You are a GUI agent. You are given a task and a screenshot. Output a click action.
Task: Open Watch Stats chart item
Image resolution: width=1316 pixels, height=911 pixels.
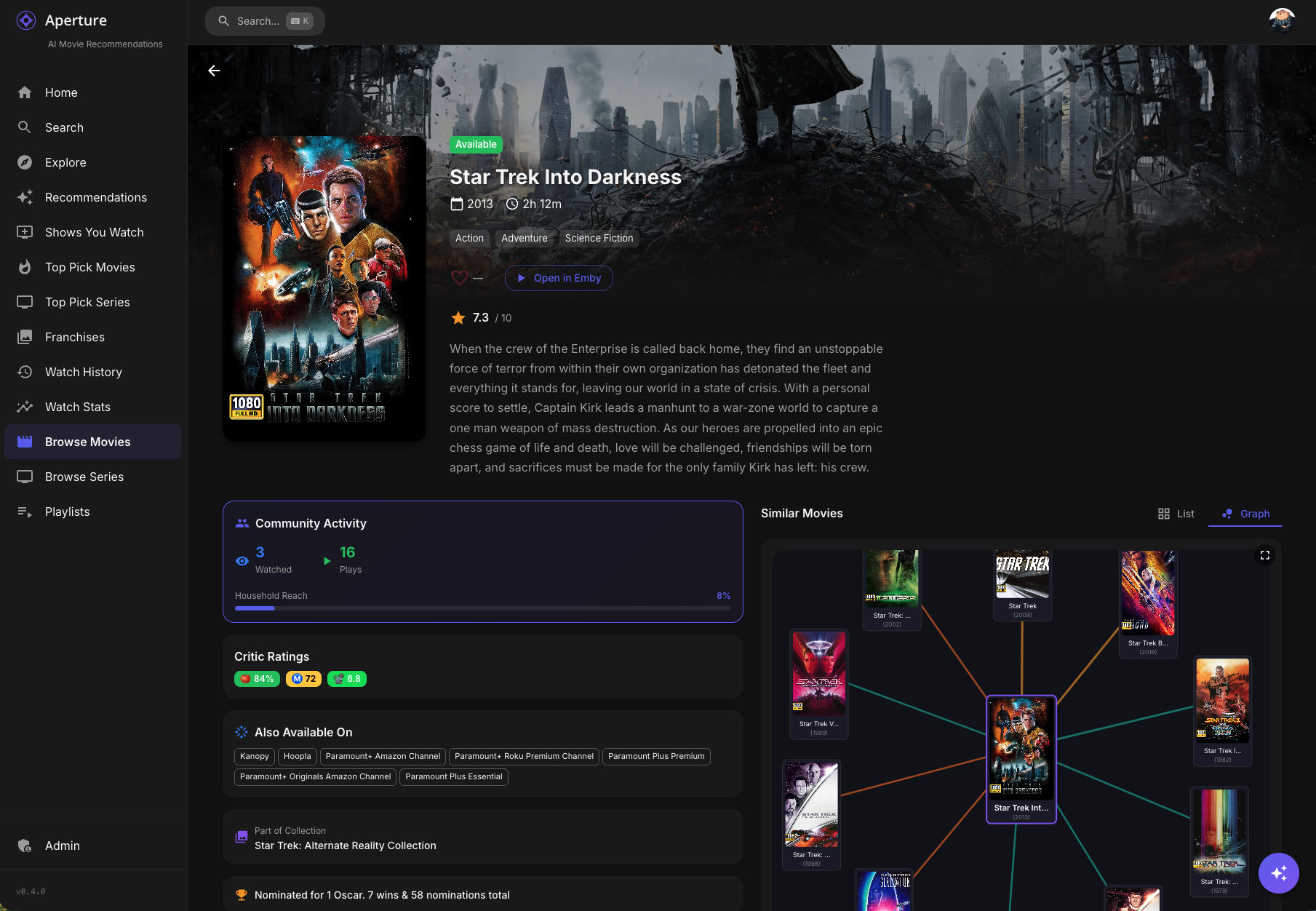(92, 407)
